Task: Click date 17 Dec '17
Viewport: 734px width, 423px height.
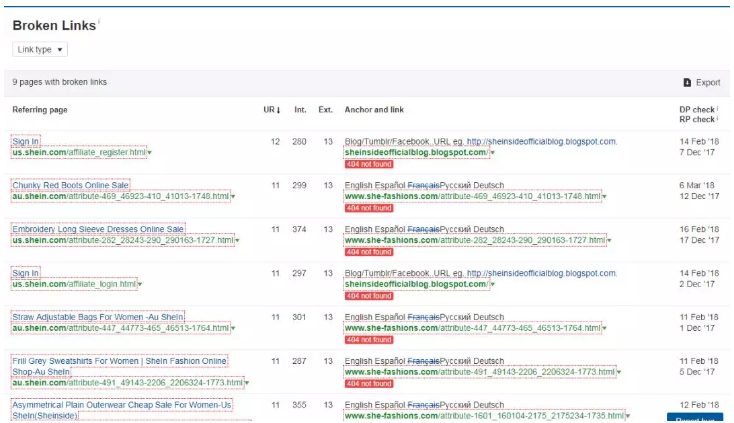Action: coord(699,241)
